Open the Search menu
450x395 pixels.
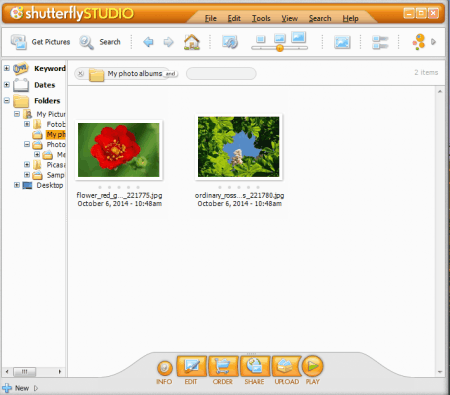(x=320, y=19)
